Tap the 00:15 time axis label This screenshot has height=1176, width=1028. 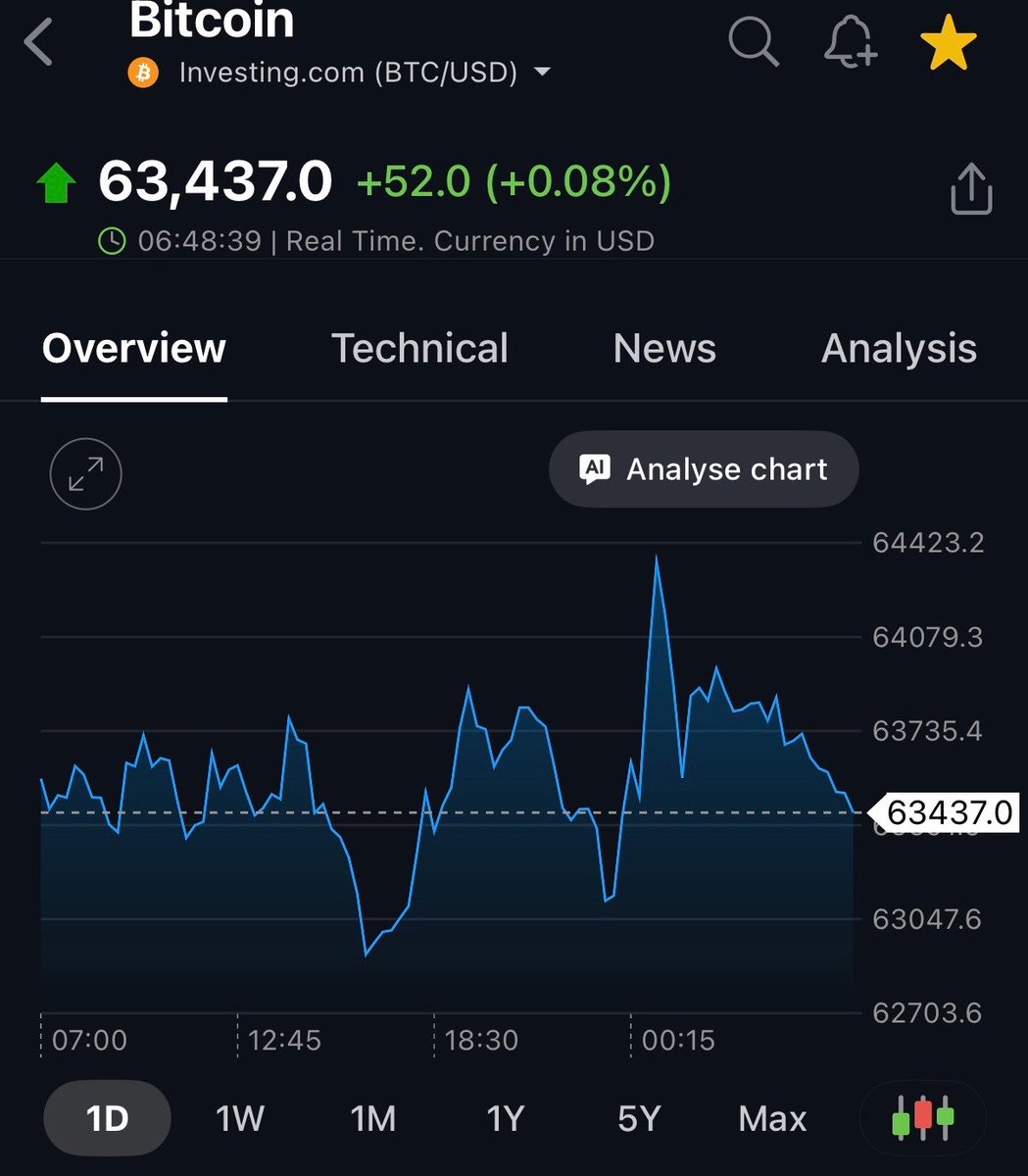click(x=678, y=1040)
